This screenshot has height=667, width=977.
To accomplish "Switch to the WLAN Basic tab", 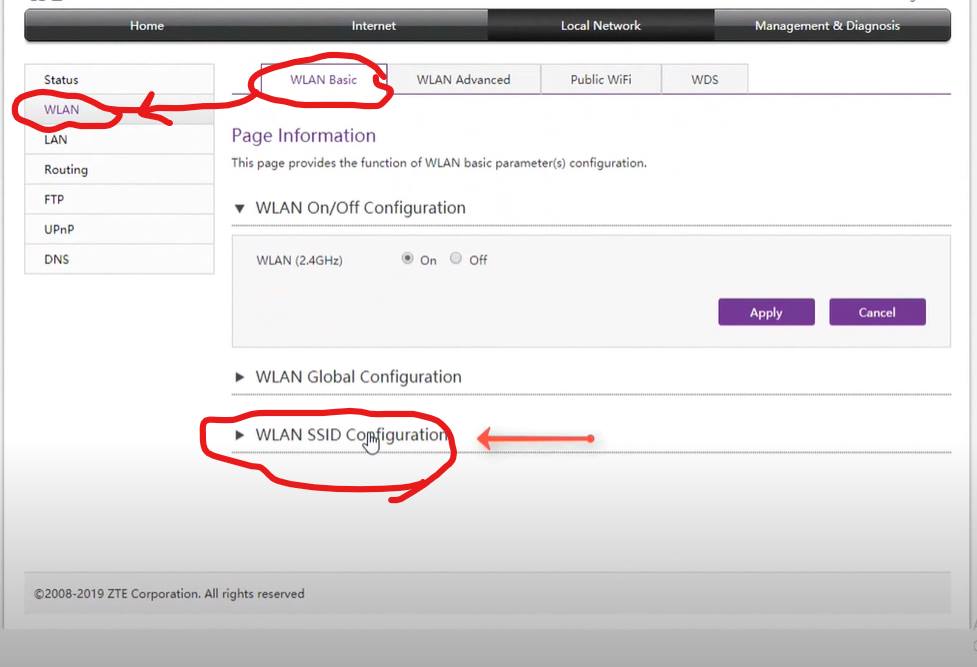I will click(323, 80).
